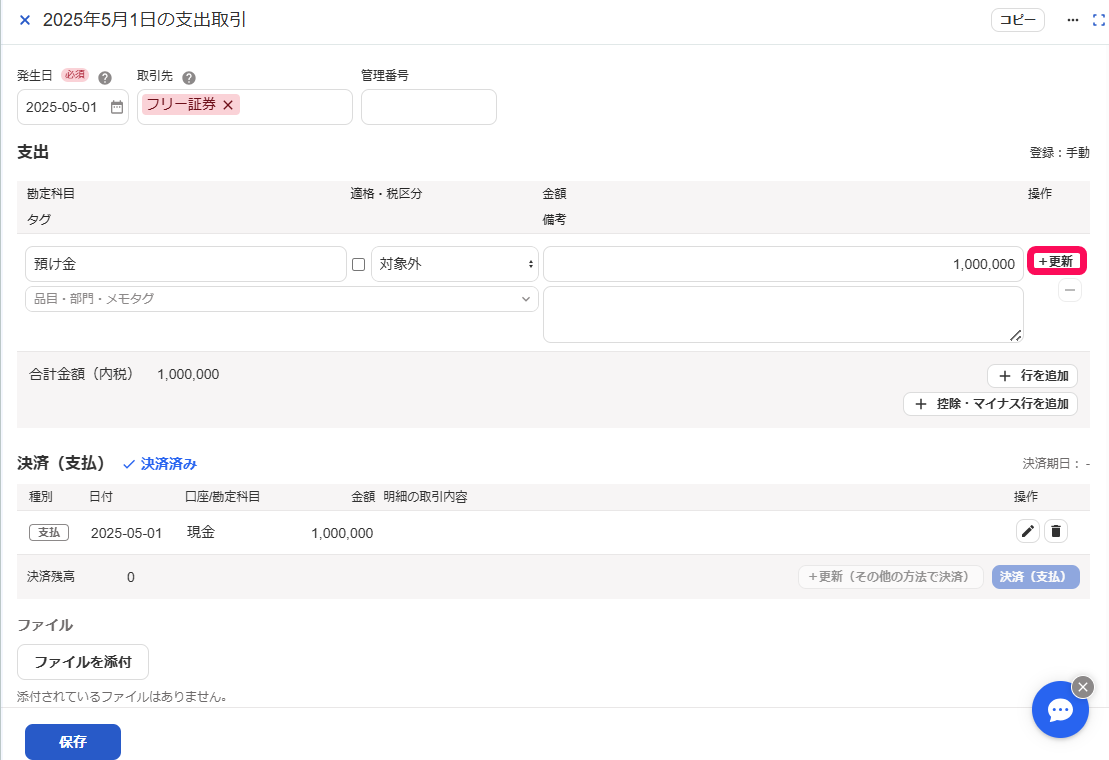Expand the panel to fullscreen view
This screenshot has height=760, width=1109.
pos(1099,20)
